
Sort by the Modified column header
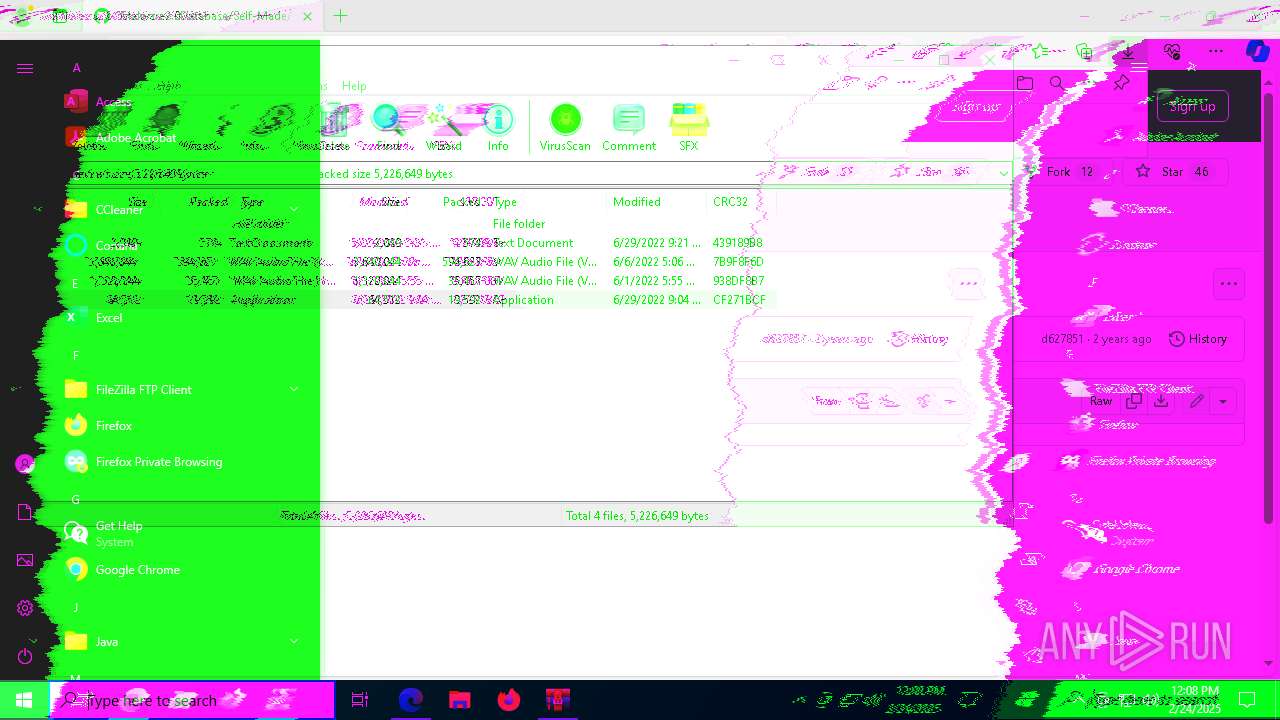click(637, 202)
